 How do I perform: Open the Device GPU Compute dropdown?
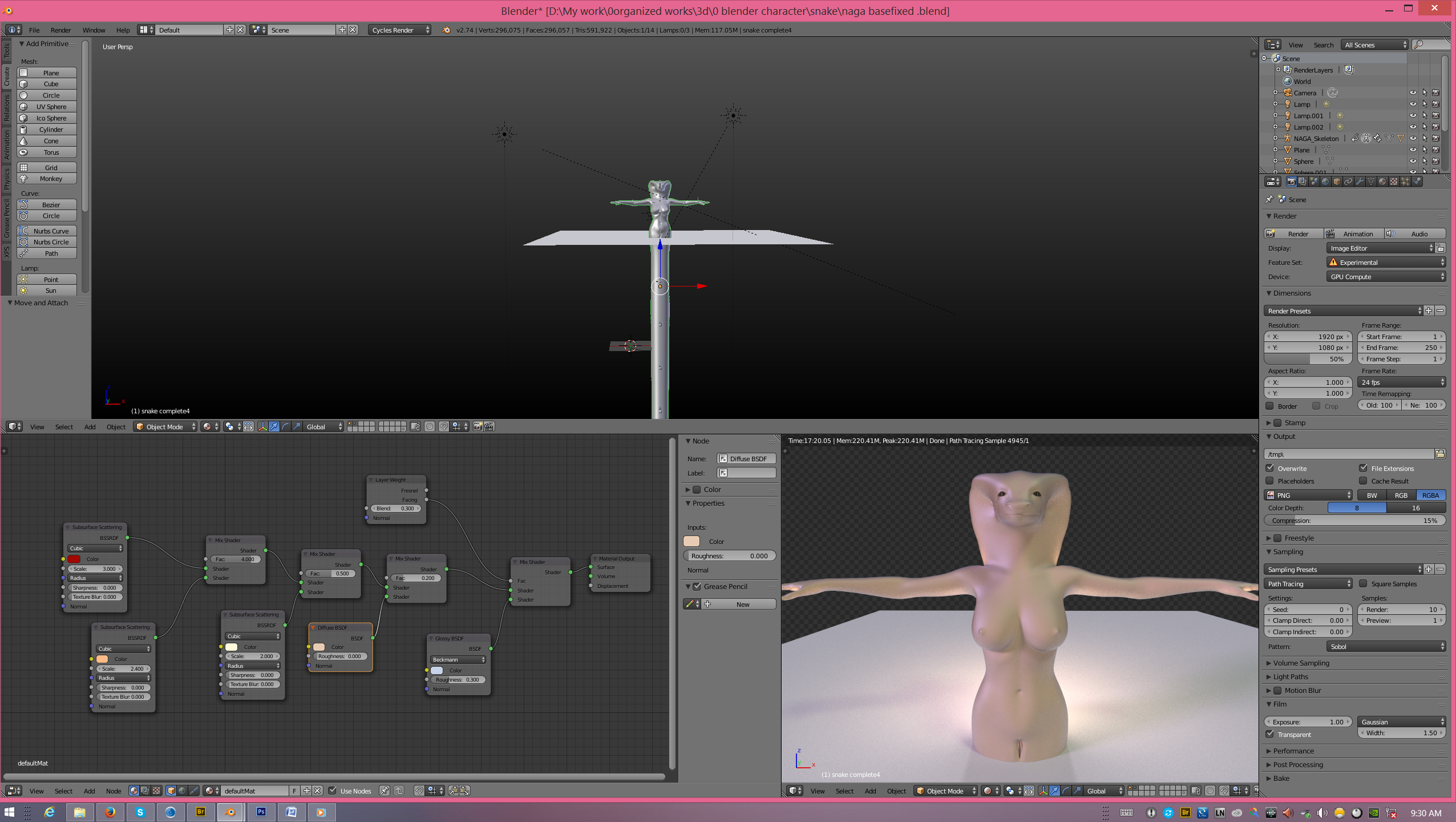click(x=1385, y=277)
